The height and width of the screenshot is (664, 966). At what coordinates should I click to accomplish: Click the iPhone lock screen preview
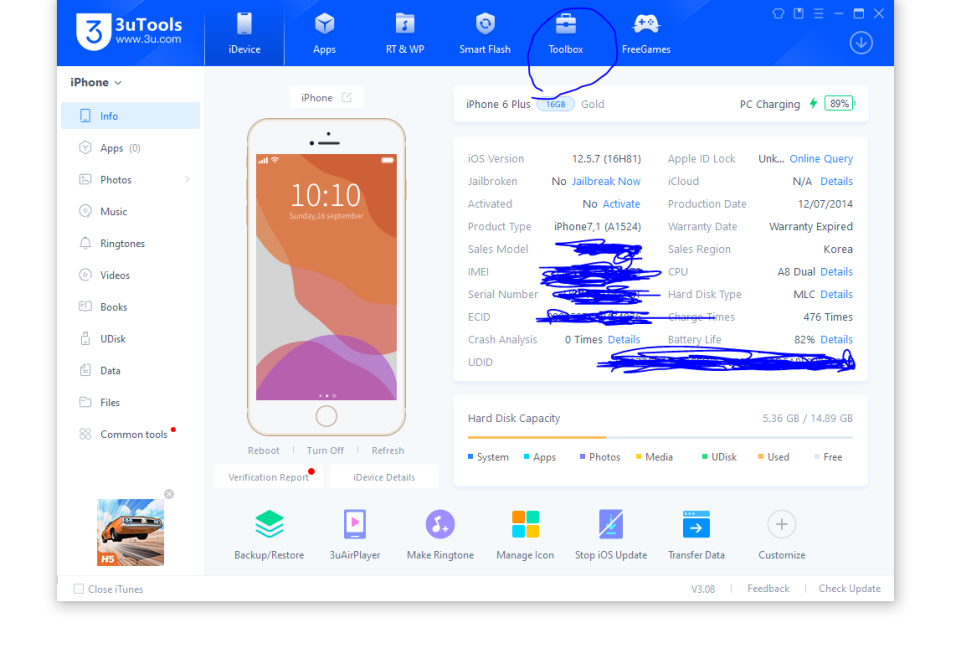tap(327, 277)
